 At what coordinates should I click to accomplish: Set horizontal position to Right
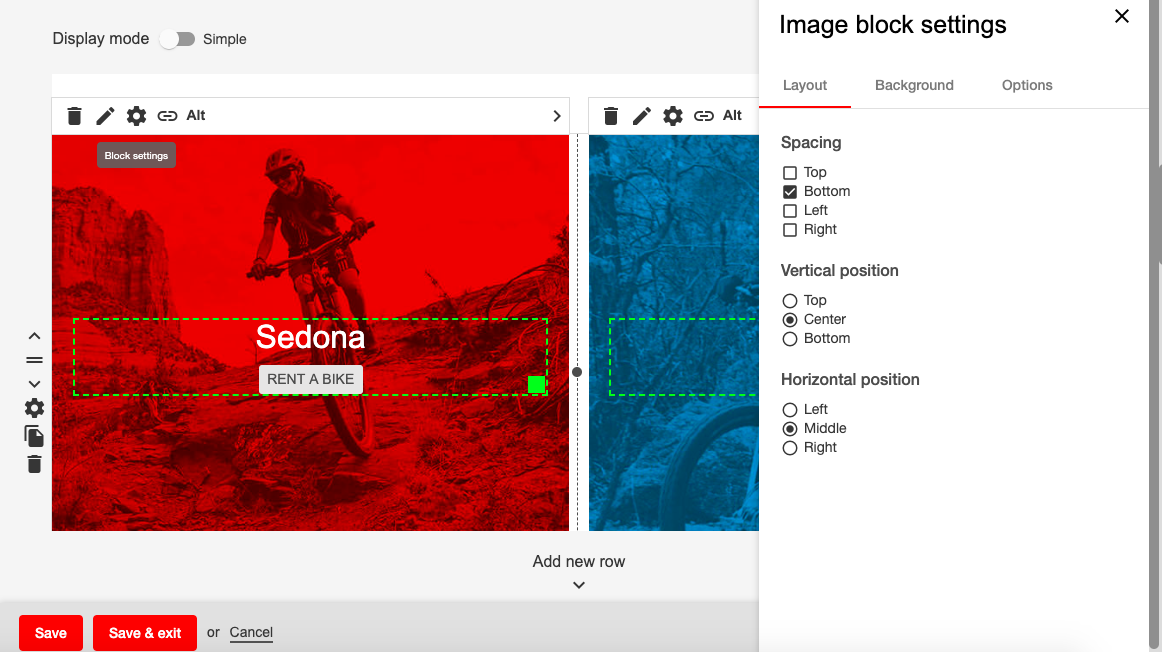coord(789,447)
